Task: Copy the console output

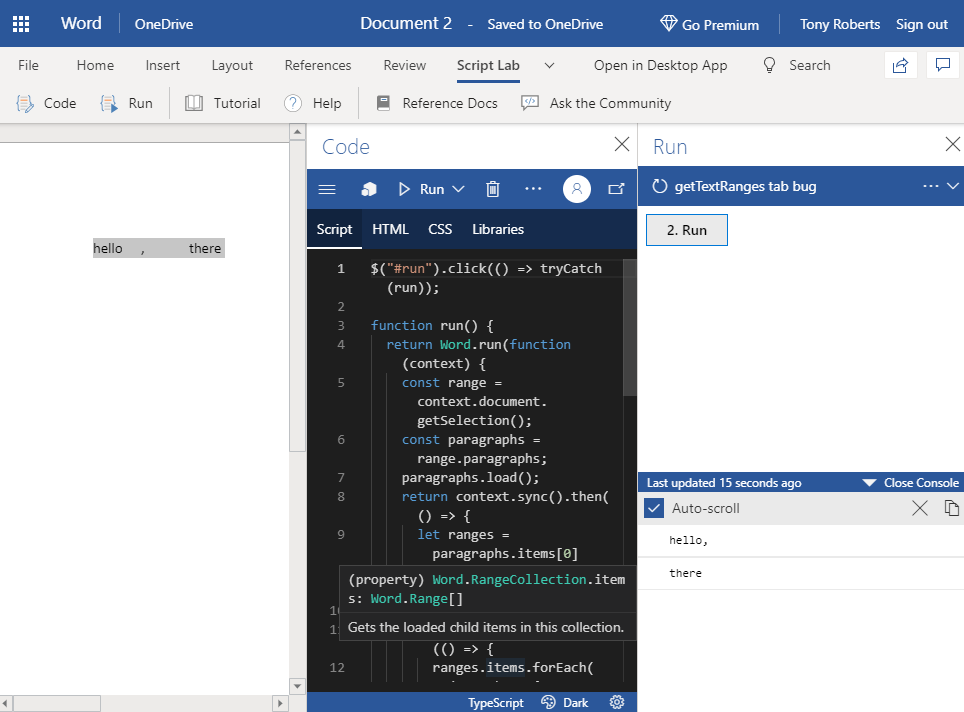Action: pos(950,508)
